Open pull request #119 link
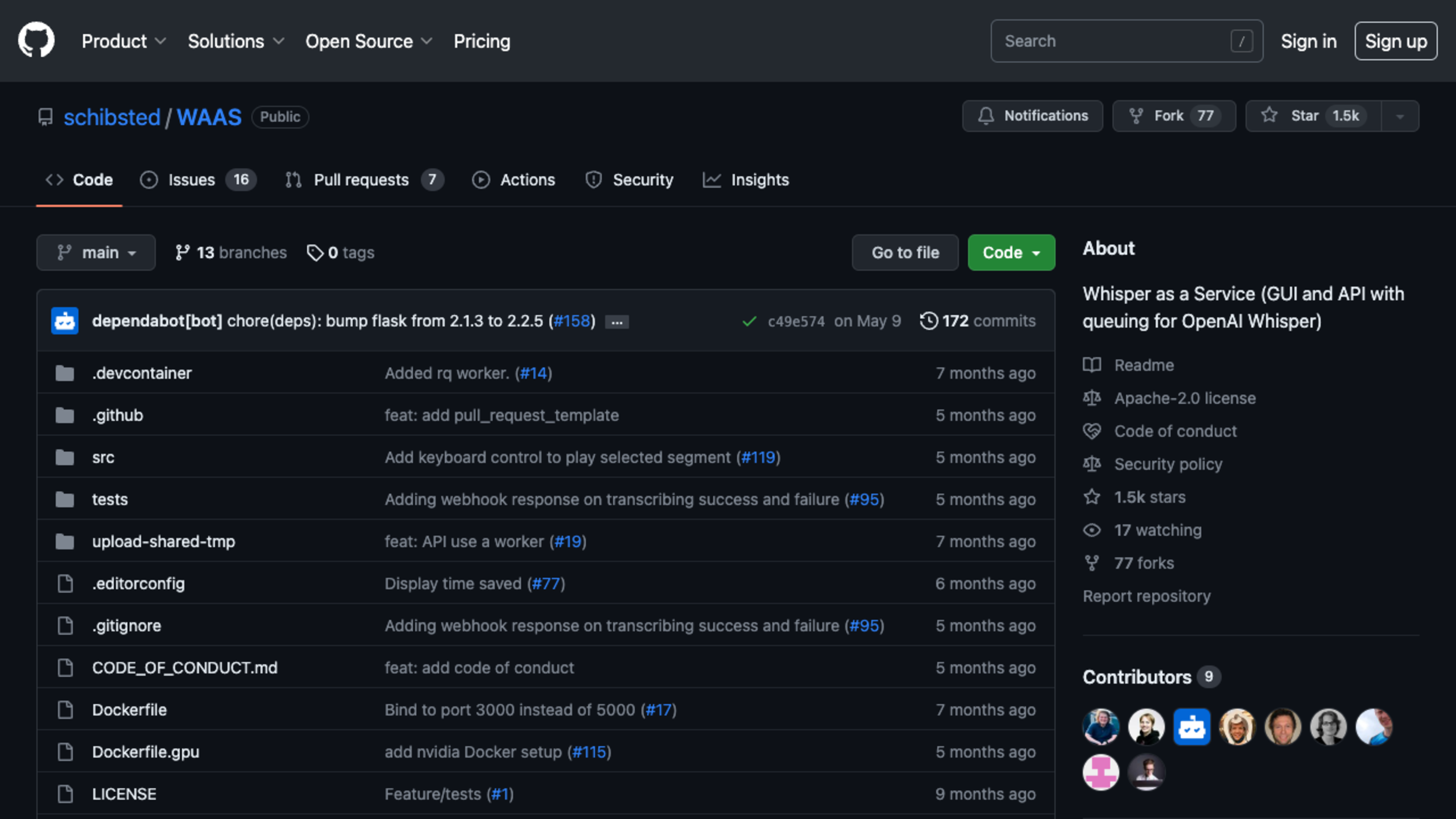 coord(758,457)
